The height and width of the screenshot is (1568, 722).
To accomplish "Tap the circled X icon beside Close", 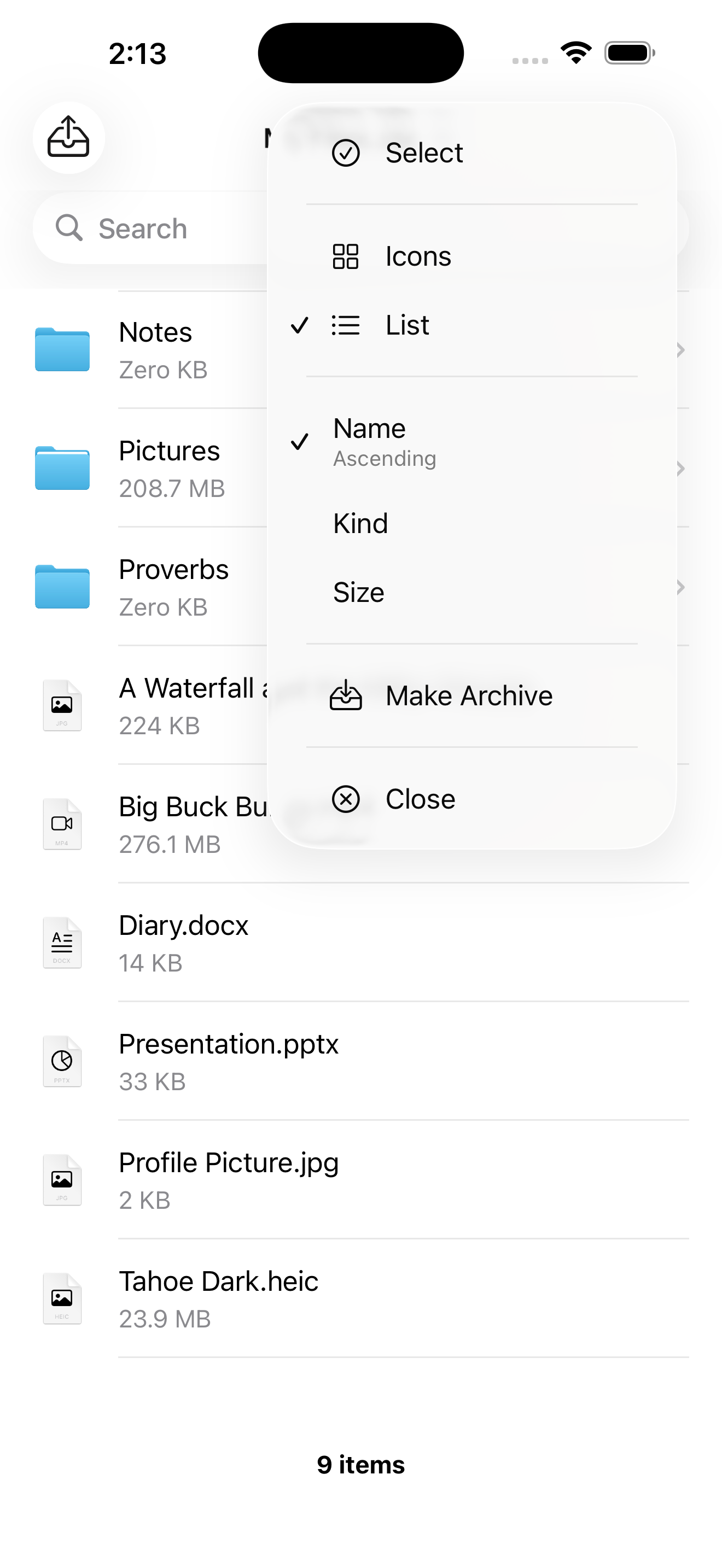I will pos(346,799).
